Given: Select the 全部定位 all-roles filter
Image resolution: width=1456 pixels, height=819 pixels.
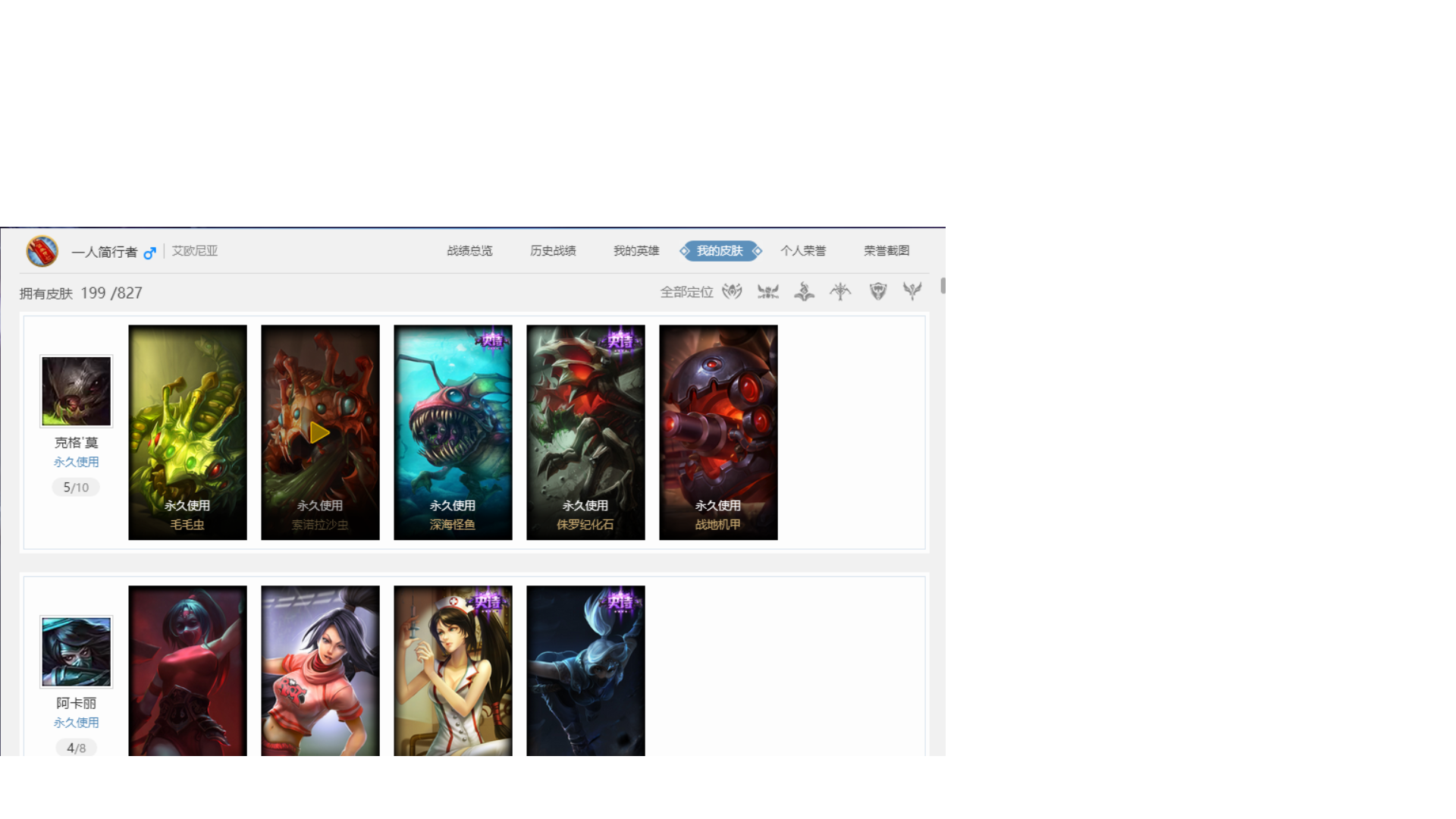Looking at the screenshot, I should pos(687,292).
